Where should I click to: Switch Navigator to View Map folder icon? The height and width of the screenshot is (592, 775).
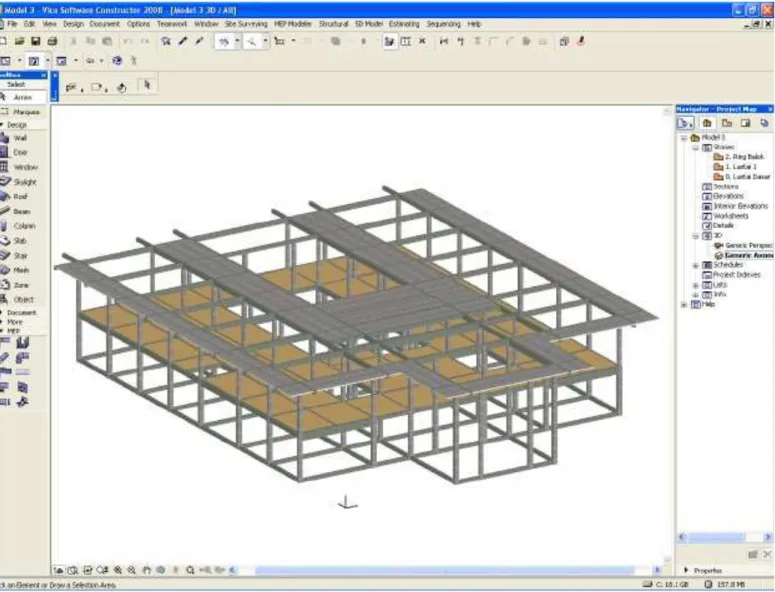click(x=727, y=123)
